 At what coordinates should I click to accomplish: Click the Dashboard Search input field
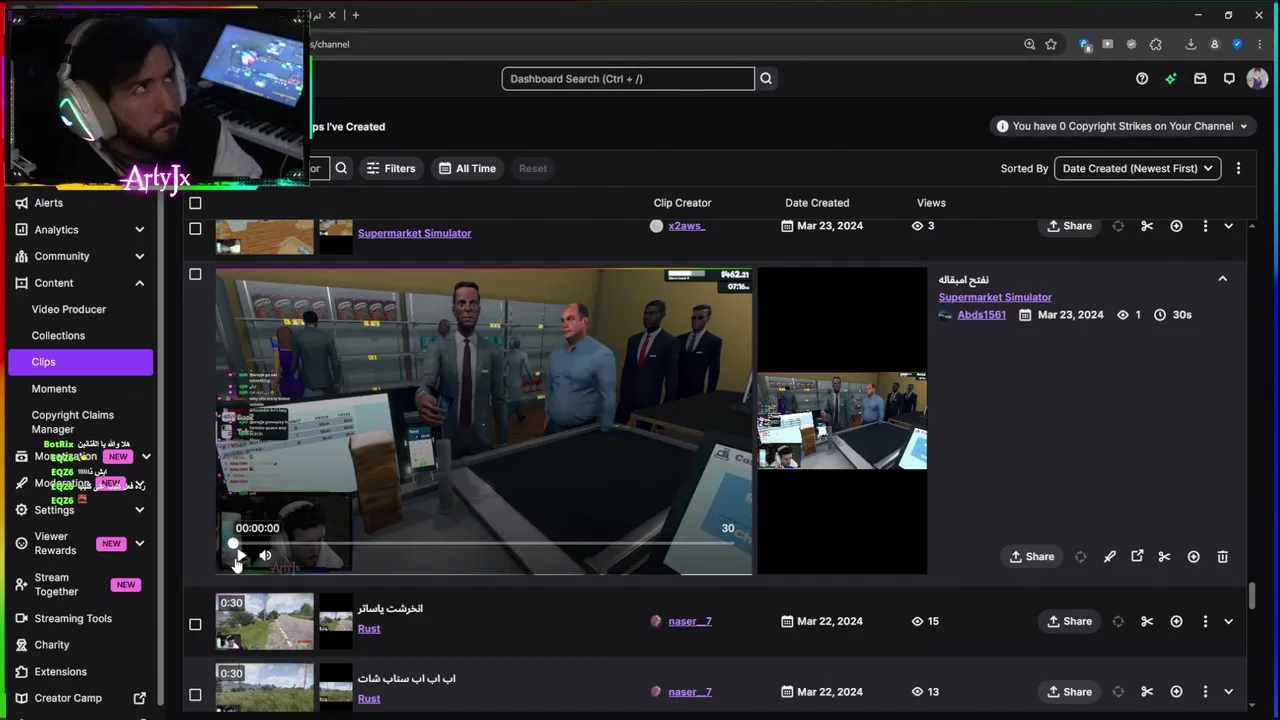(x=628, y=79)
